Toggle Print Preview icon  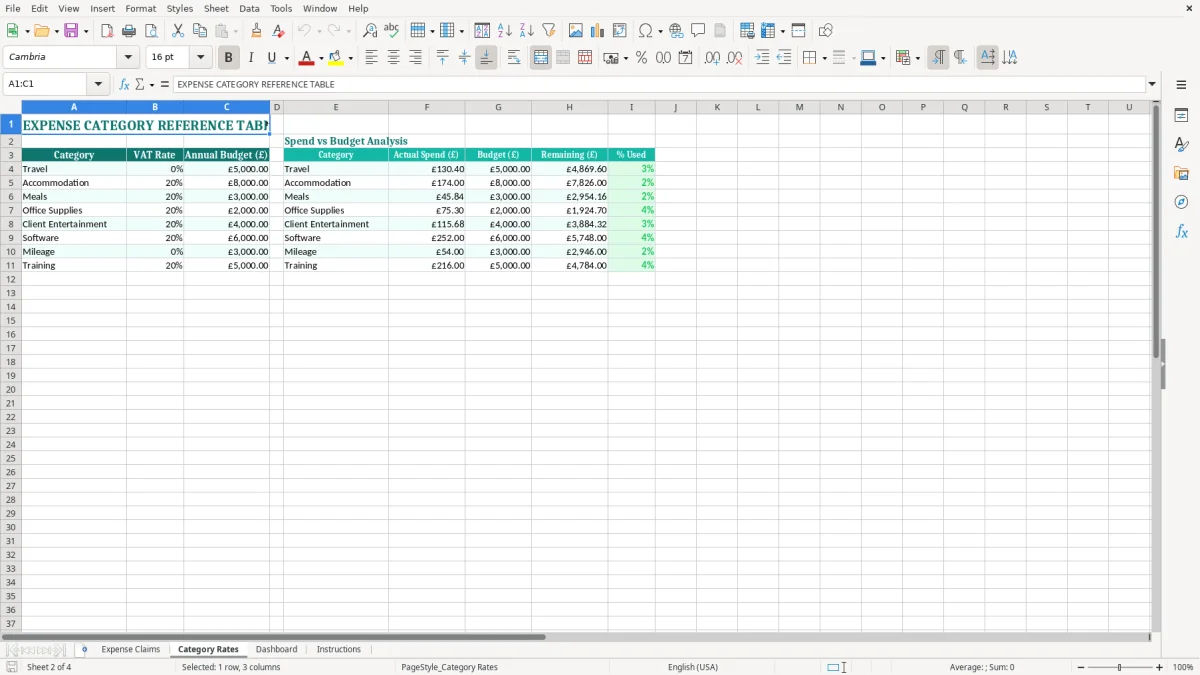150,31
